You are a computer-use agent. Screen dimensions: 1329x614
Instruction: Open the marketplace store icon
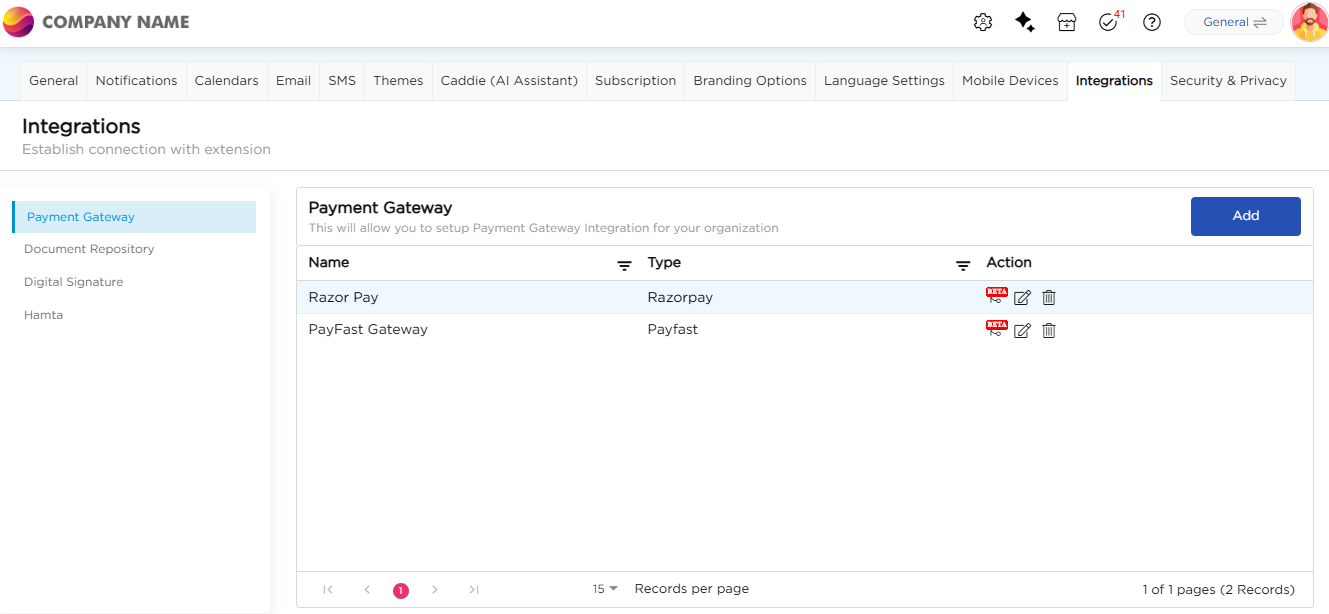coord(1066,22)
